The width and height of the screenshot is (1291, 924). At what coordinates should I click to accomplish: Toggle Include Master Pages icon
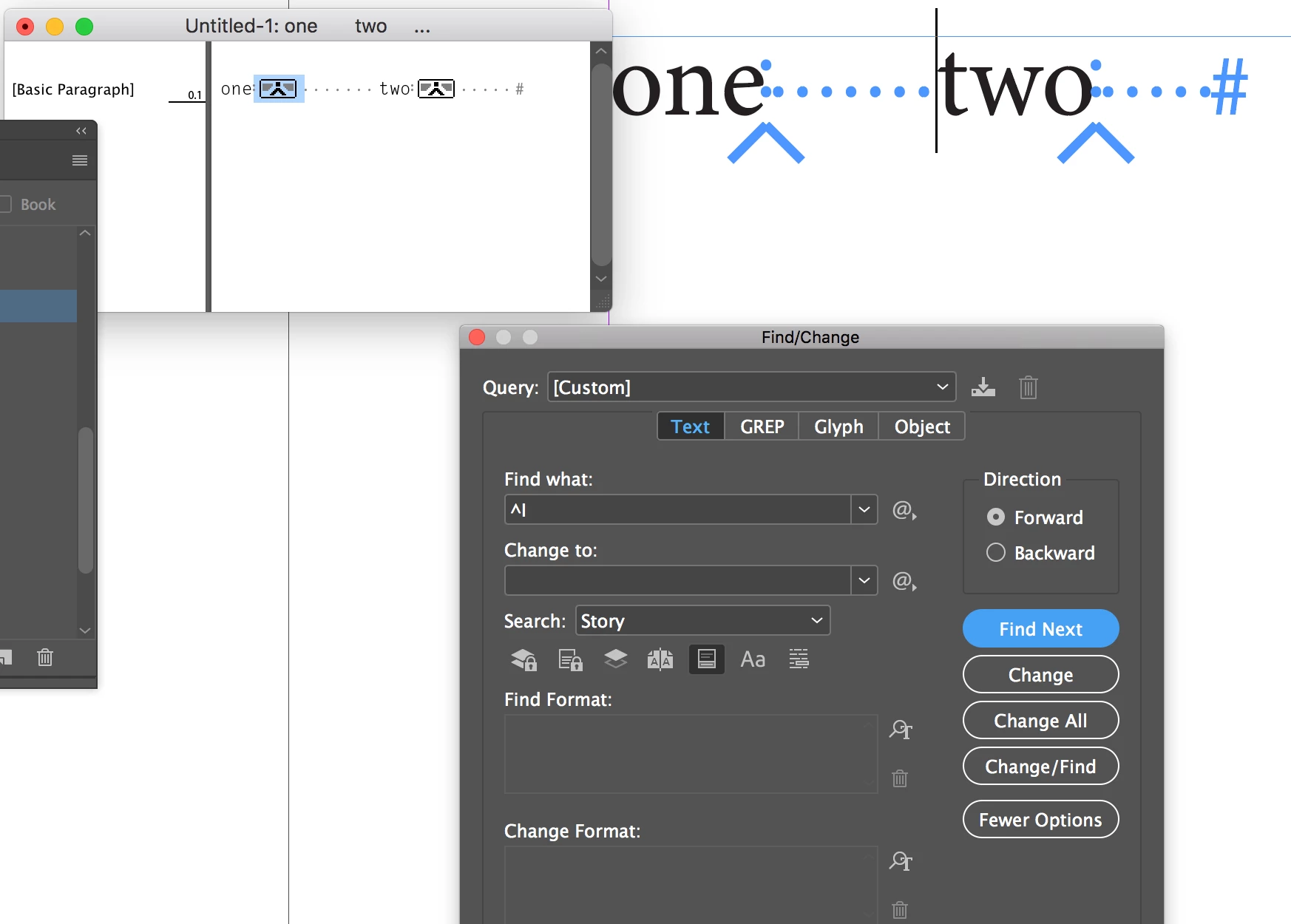[x=660, y=659]
